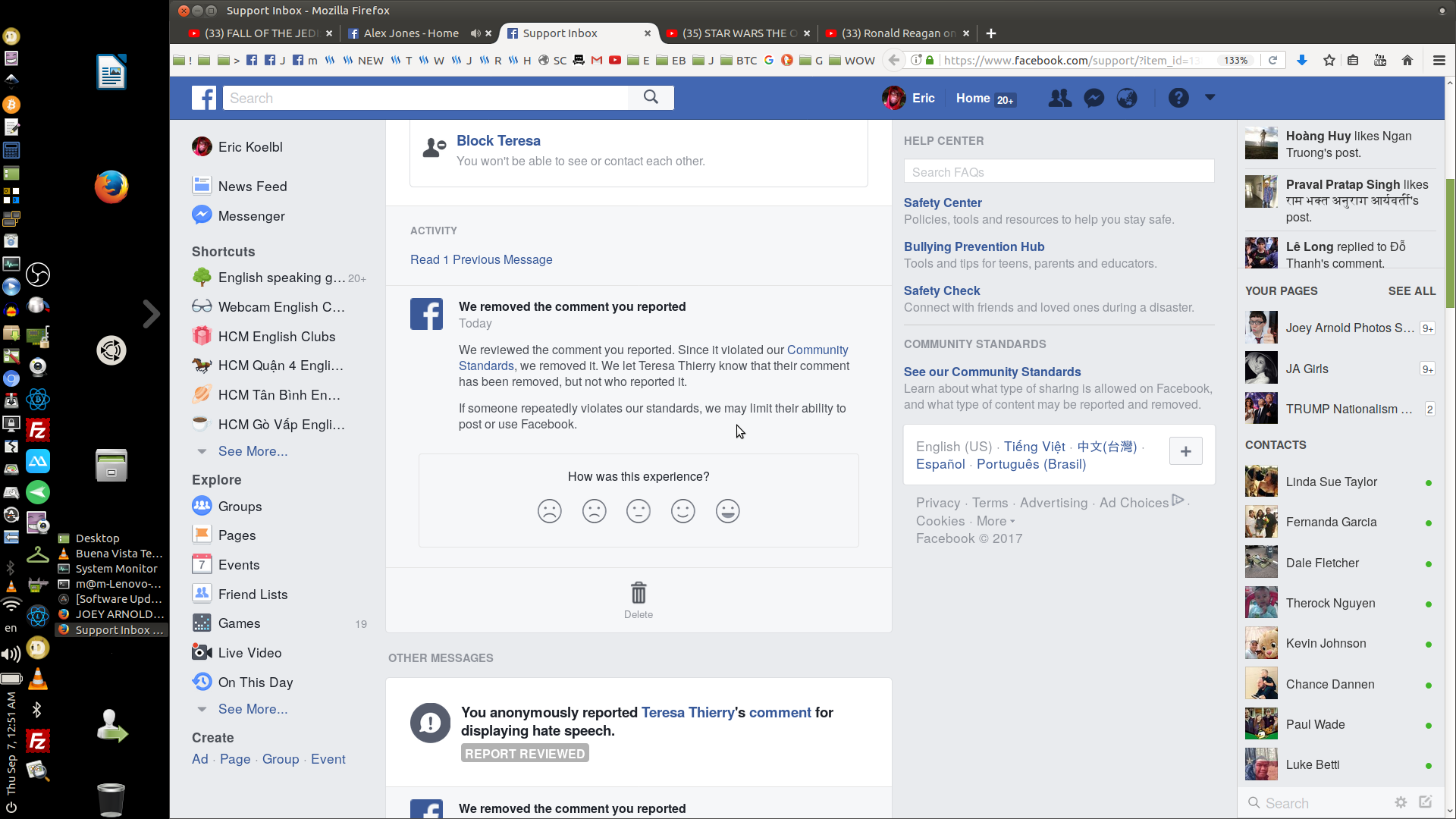
Task: Click the Block Teresa link
Action: coord(498,141)
